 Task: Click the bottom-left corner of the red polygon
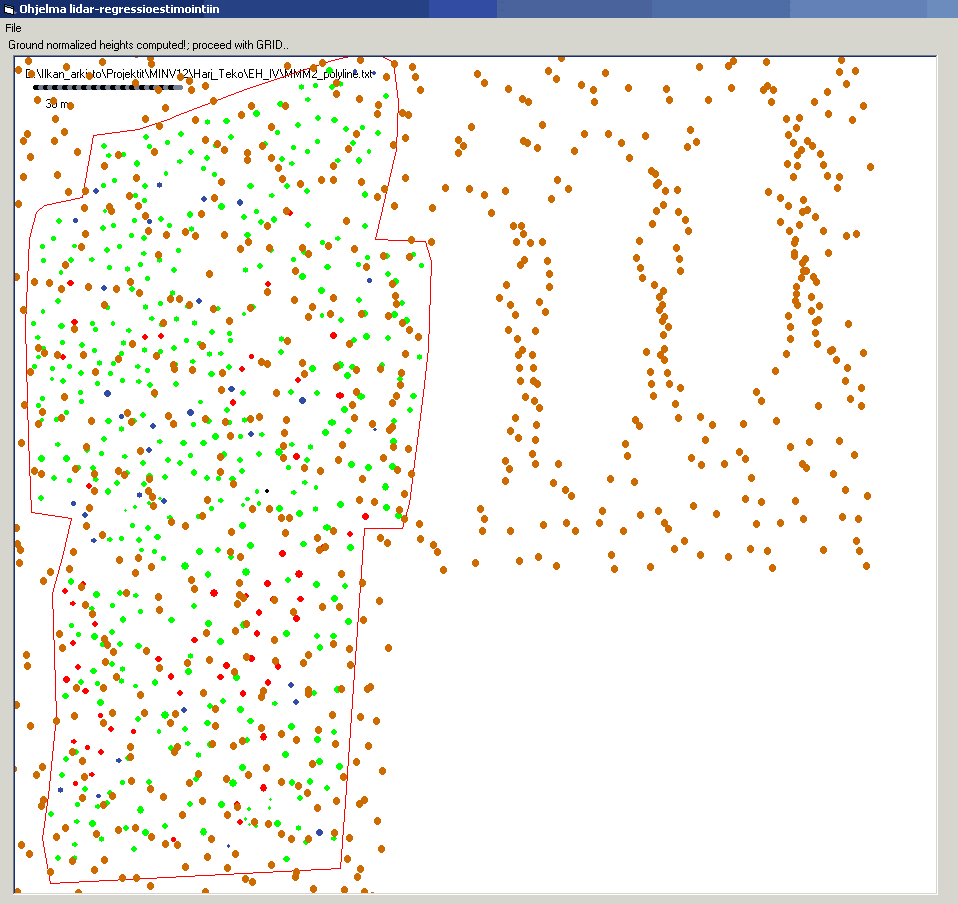pyautogui.click(x=50, y=882)
